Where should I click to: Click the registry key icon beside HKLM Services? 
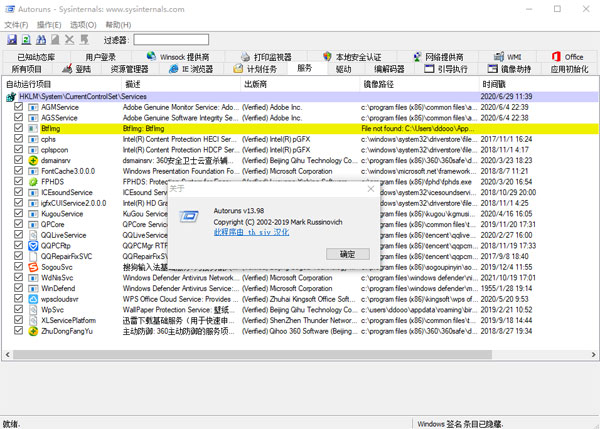point(11,97)
